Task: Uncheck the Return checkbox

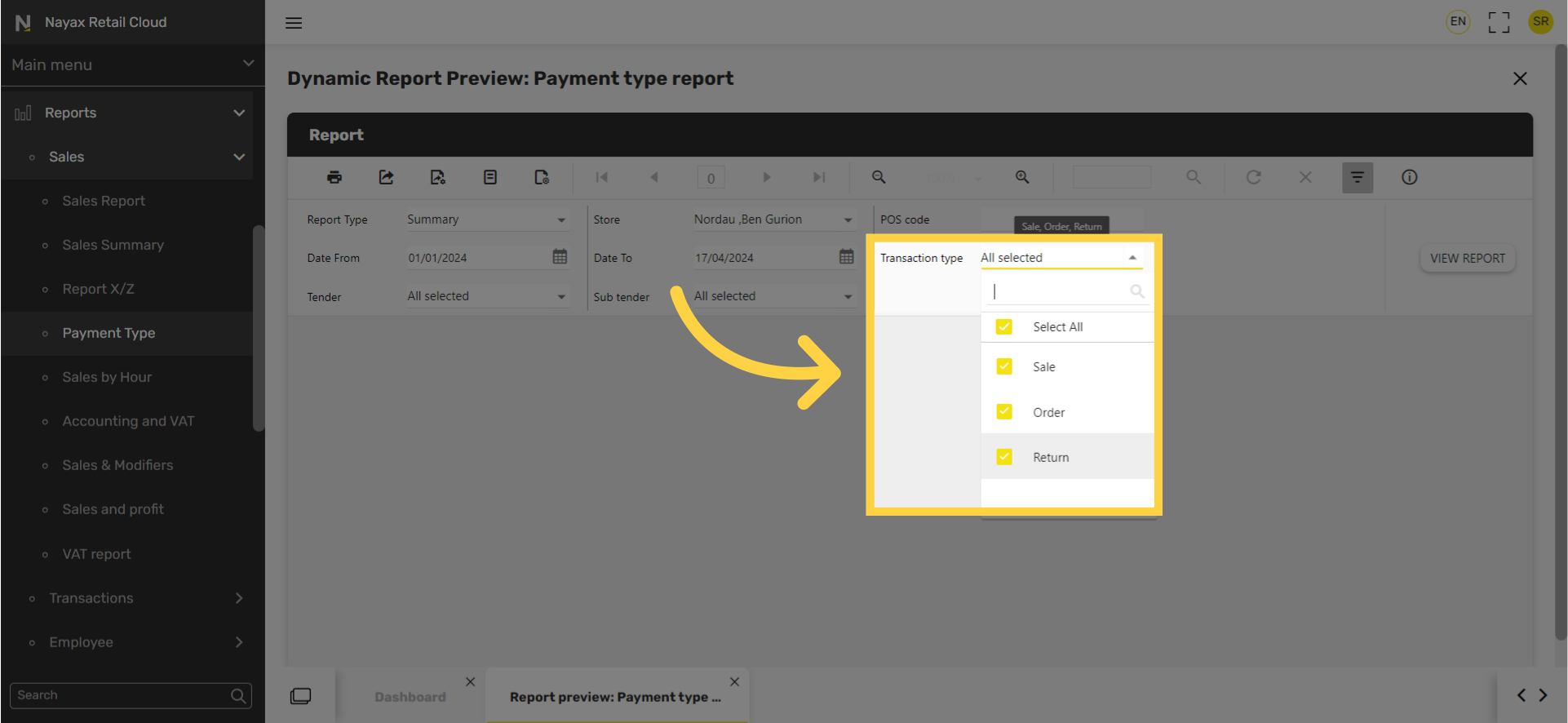Action: 1004,457
